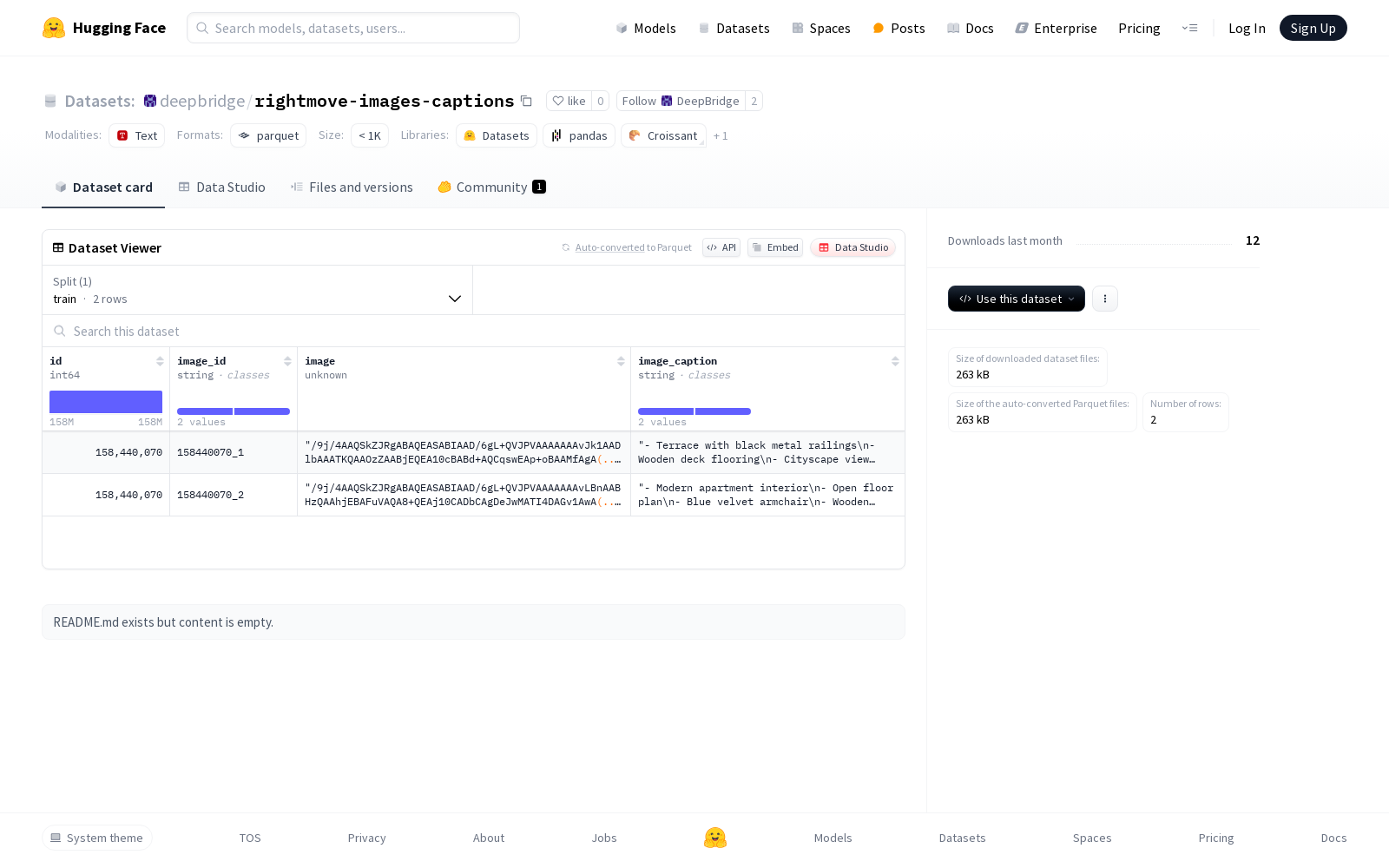
Task: Select cell with image_id 158440070_1
Action: click(234, 452)
